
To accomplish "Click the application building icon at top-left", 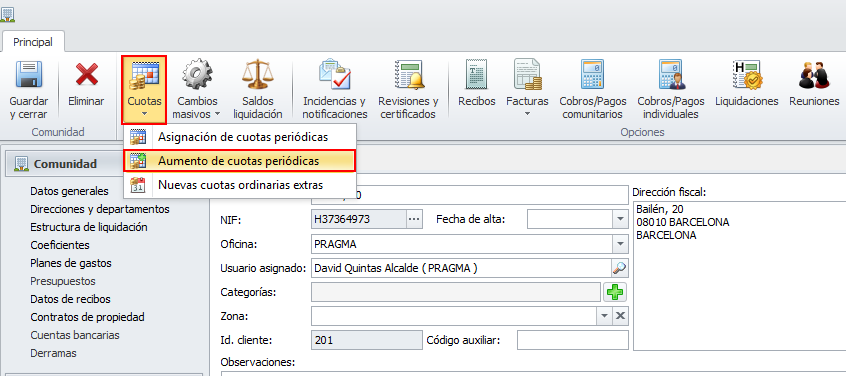I will [8, 15].
